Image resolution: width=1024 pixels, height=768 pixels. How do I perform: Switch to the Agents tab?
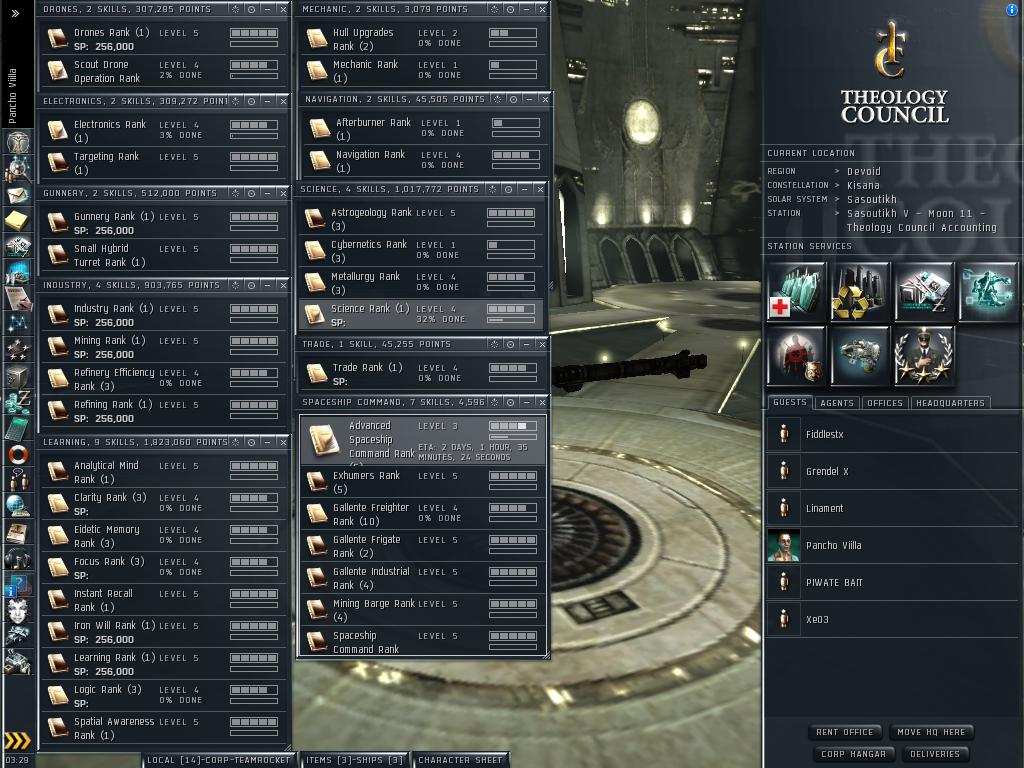[837, 403]
